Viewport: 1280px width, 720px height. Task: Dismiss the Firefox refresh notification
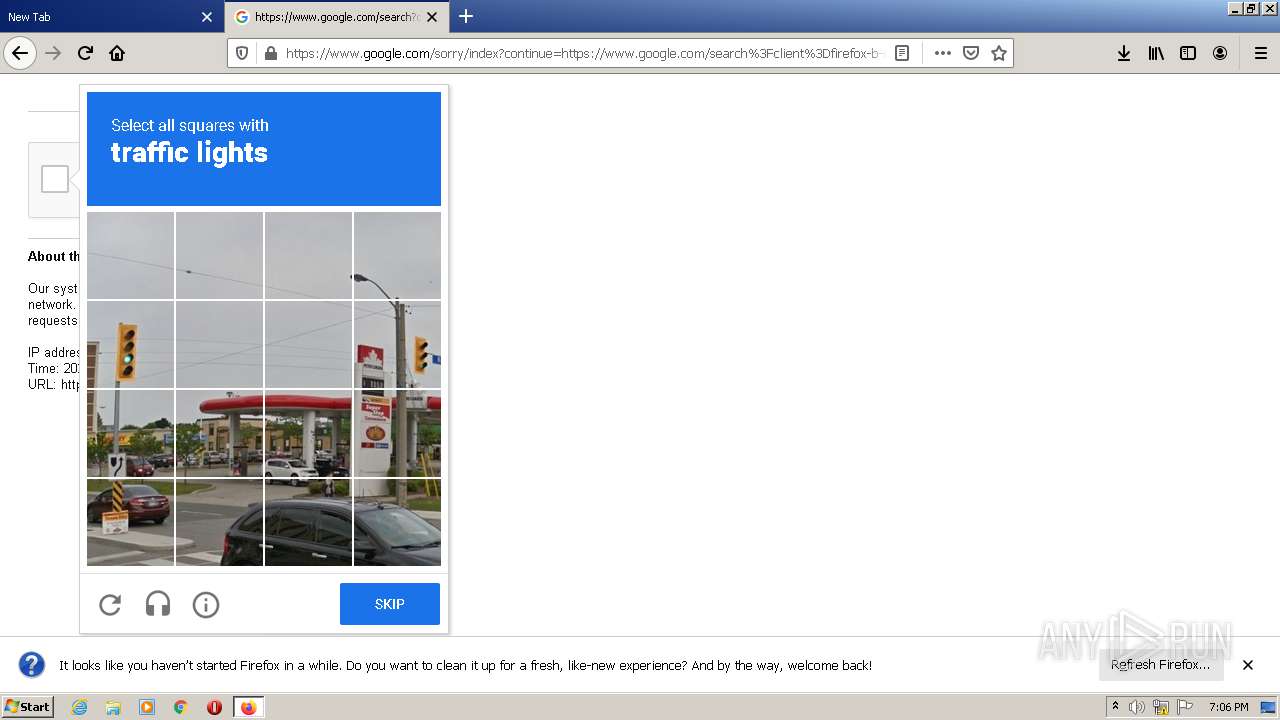1248,665
